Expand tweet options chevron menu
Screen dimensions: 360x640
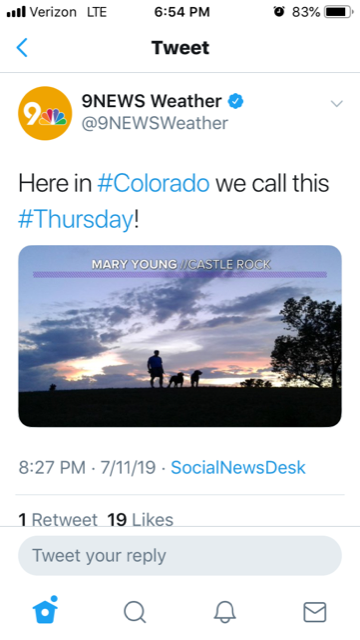coord(336,104)
